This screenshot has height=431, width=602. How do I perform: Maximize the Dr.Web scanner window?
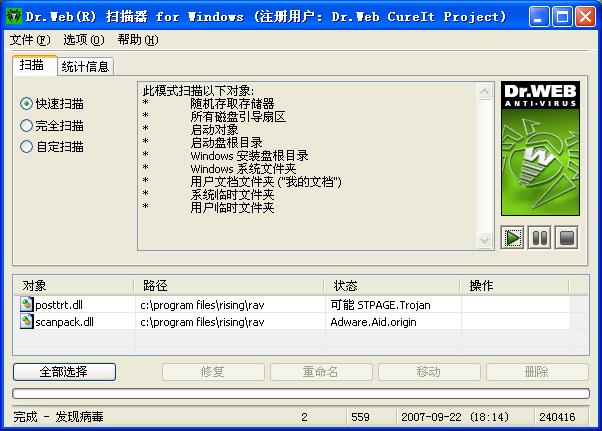[x=562, y=17]
